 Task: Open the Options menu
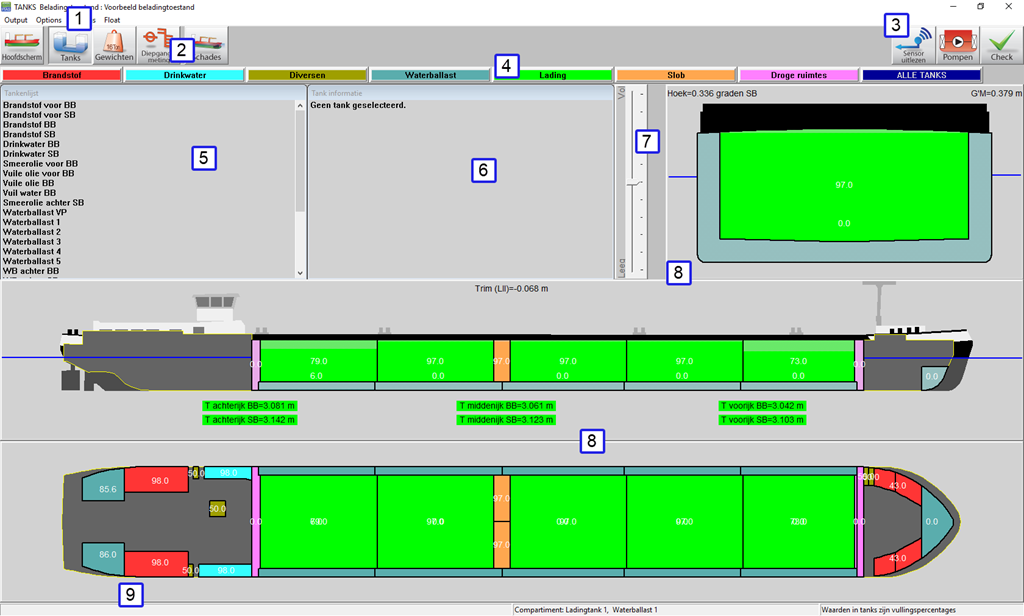(49, 20)
